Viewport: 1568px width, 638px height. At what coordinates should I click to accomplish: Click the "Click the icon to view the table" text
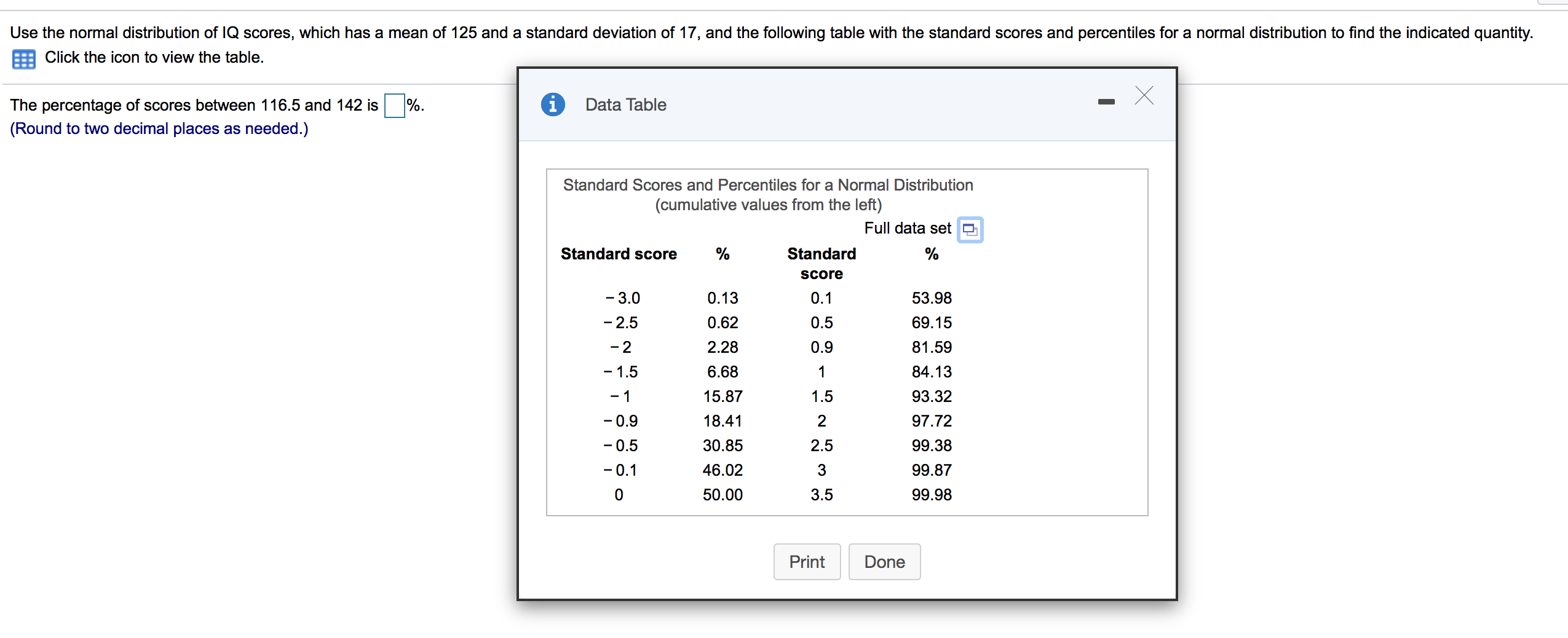[154, 58]
